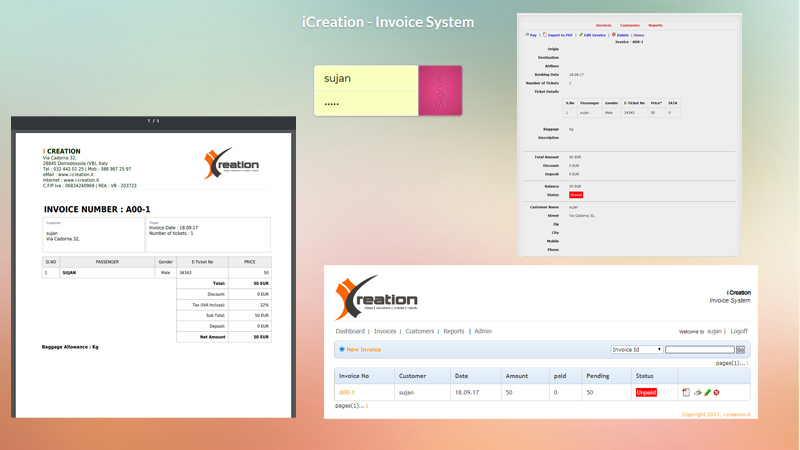
Task: Click the Logoff link
Action: [x=739, y=331]
